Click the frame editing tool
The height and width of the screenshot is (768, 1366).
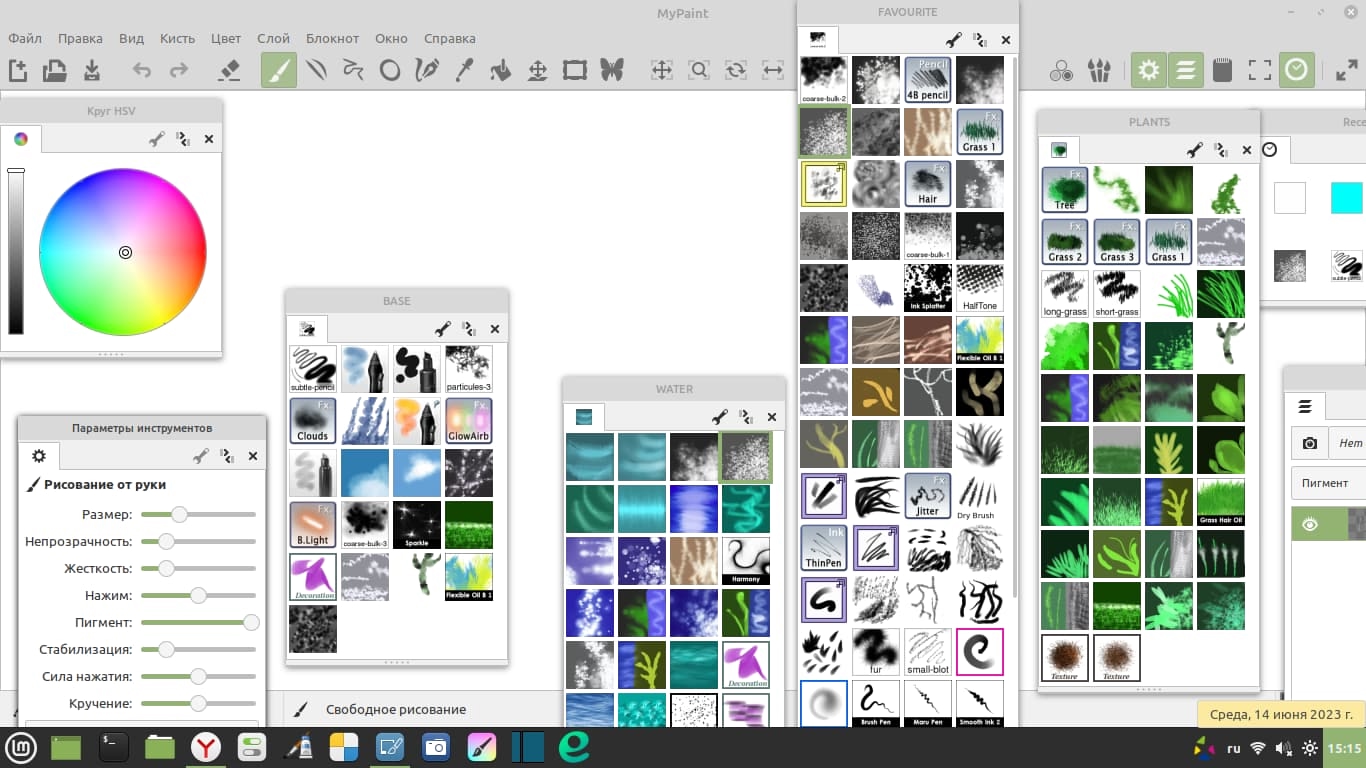click(x=574, y=70)
